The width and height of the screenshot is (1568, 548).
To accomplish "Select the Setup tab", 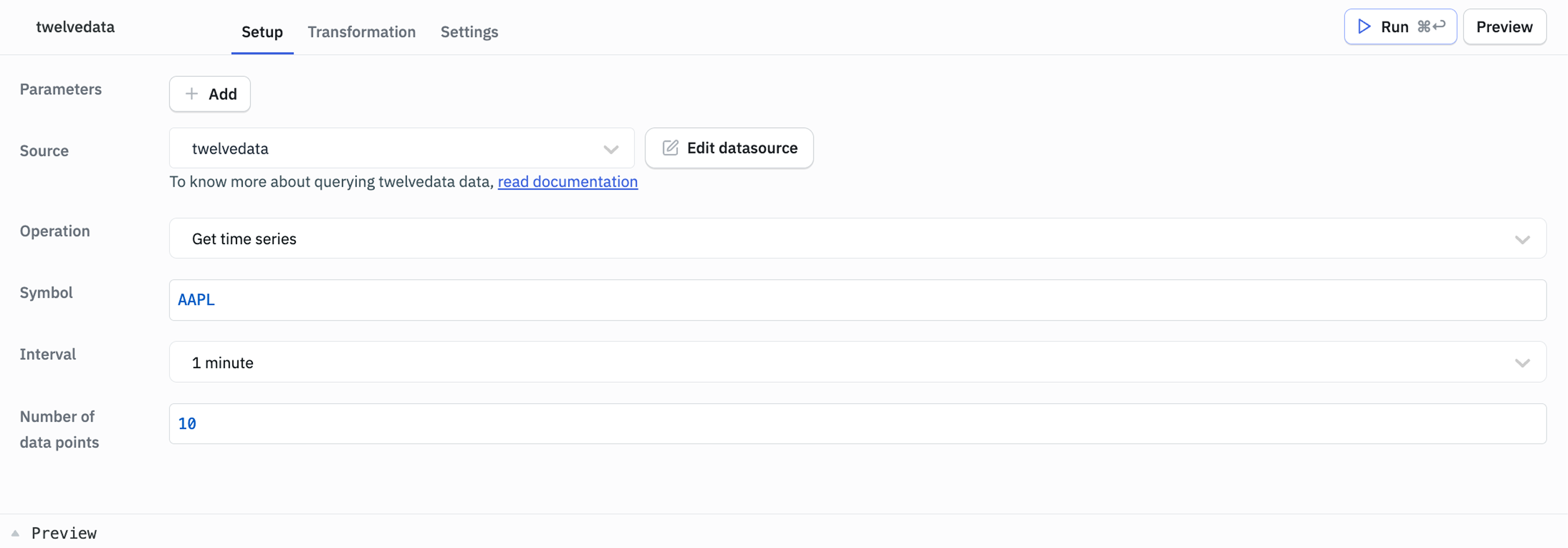I will [262, 31].
